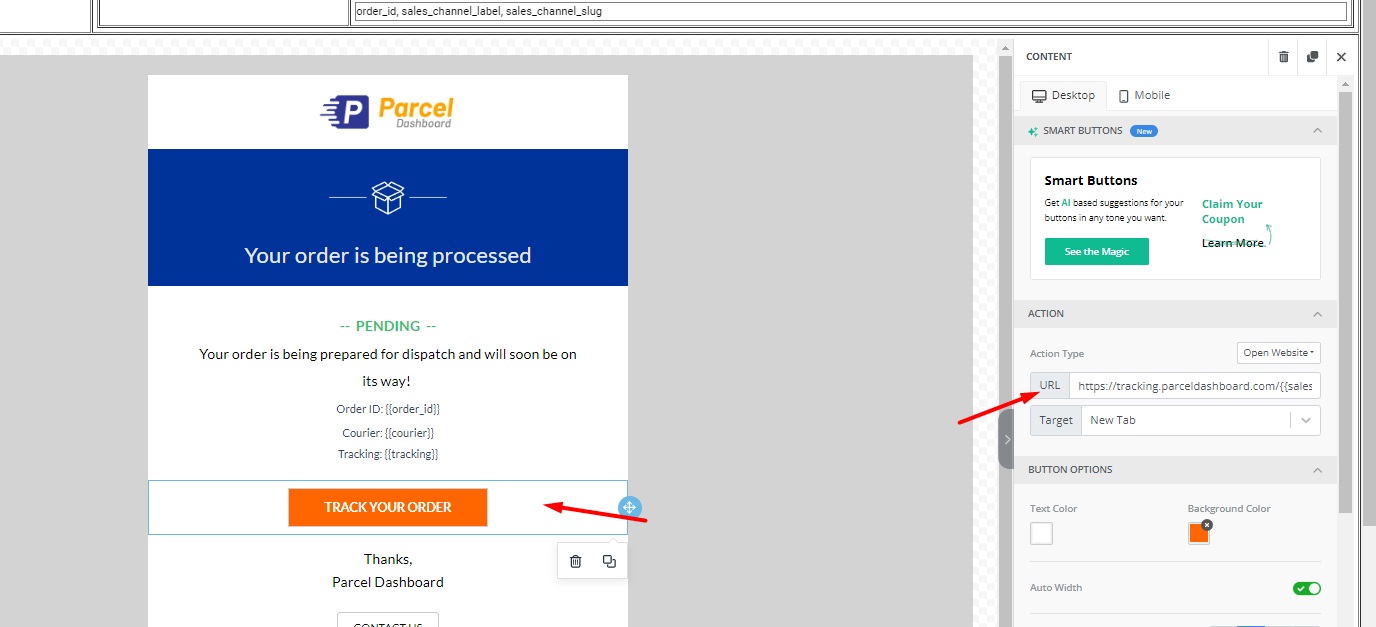Image resolution: width=1376 pixels, height=627 pixels.
Task: Select the Track Your Order button
Action: 388,507
